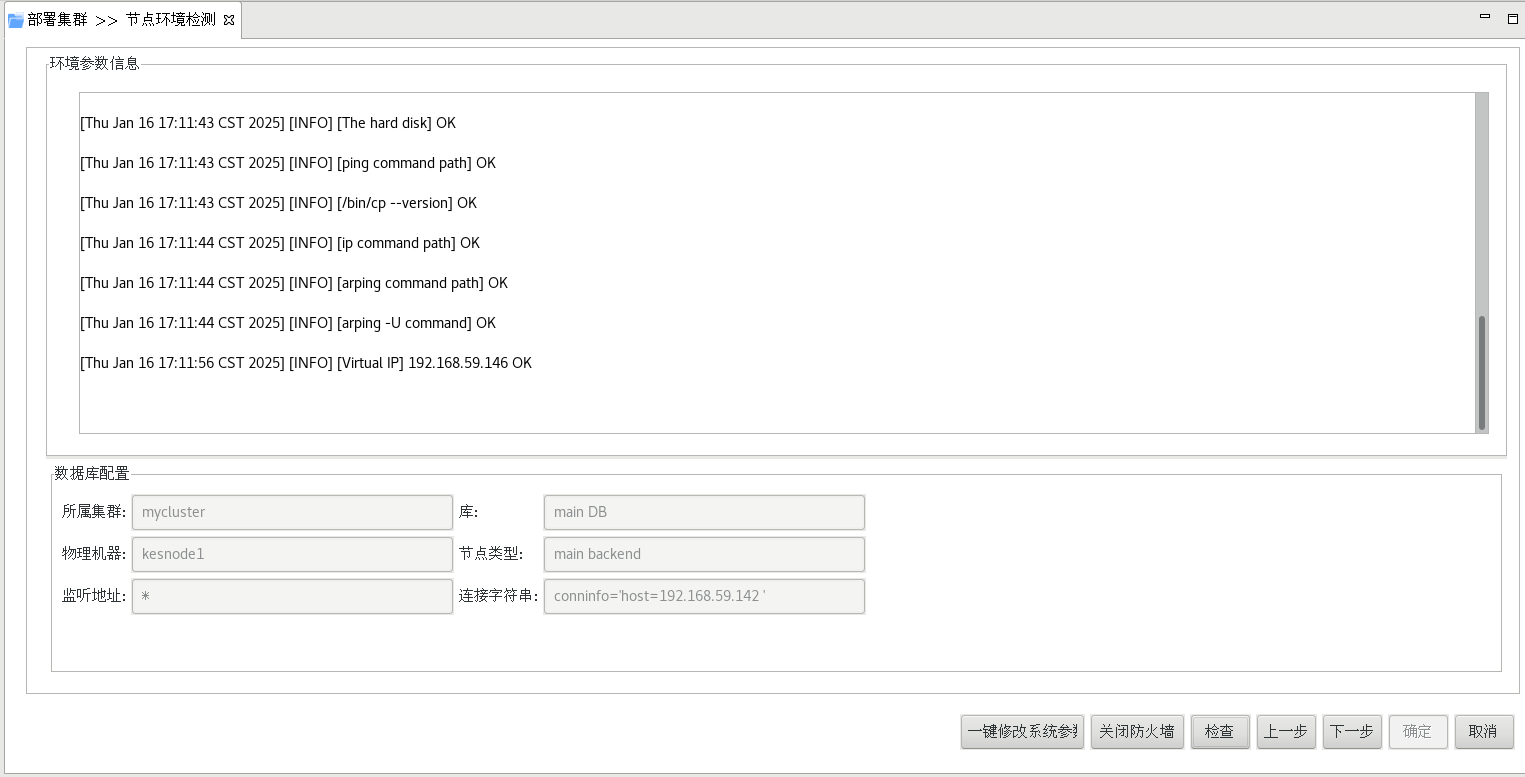Select the 部署集群 >> 节点环境检测 tab
1525x777 pixels.
120,20
